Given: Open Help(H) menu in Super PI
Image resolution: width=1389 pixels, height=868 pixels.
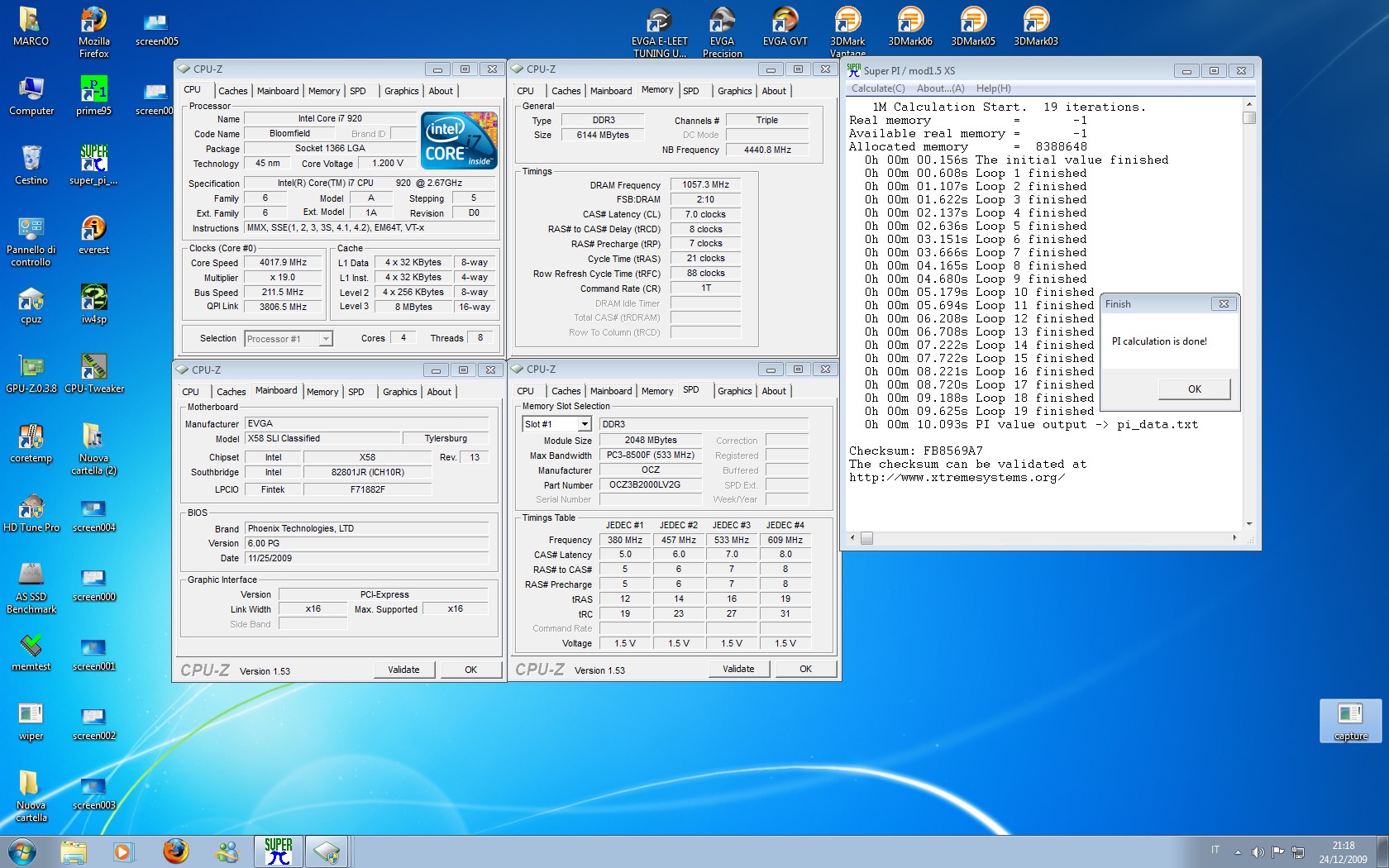Looking at the screenshot, I should pos(993,88).
